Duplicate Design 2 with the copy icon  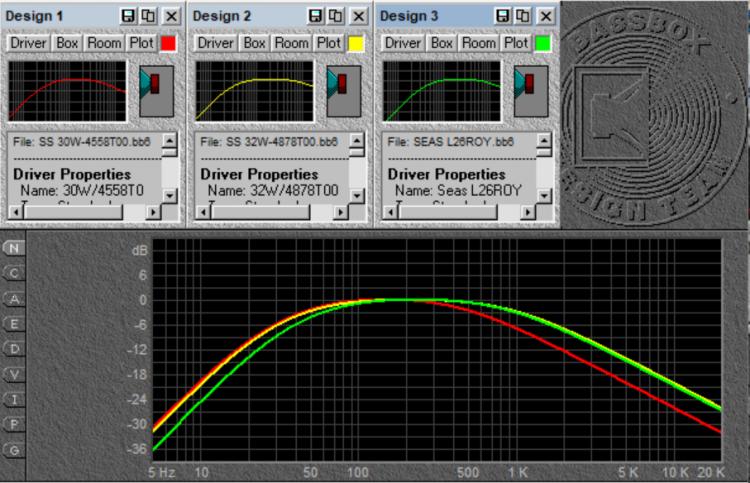pos(336,16)
